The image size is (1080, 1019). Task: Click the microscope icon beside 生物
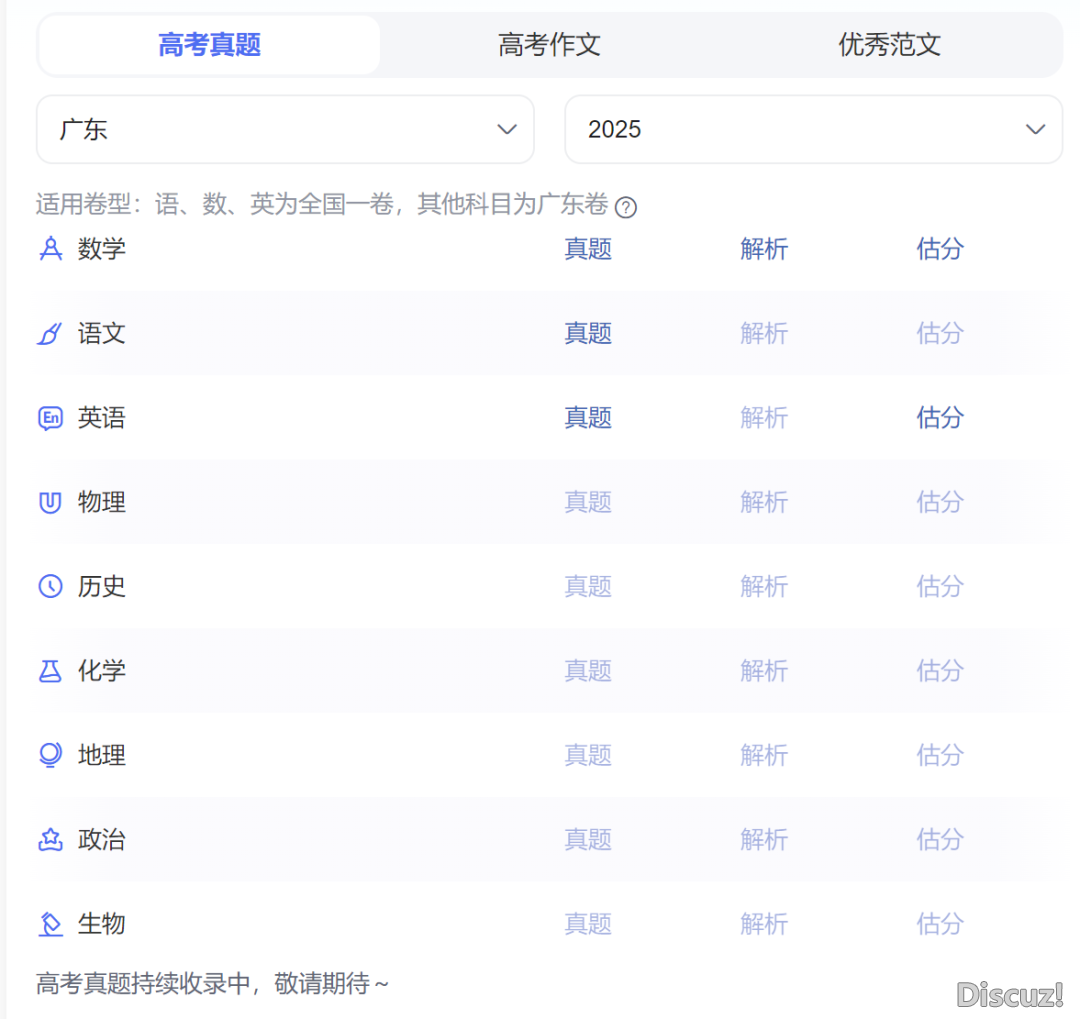pos(50,924)
